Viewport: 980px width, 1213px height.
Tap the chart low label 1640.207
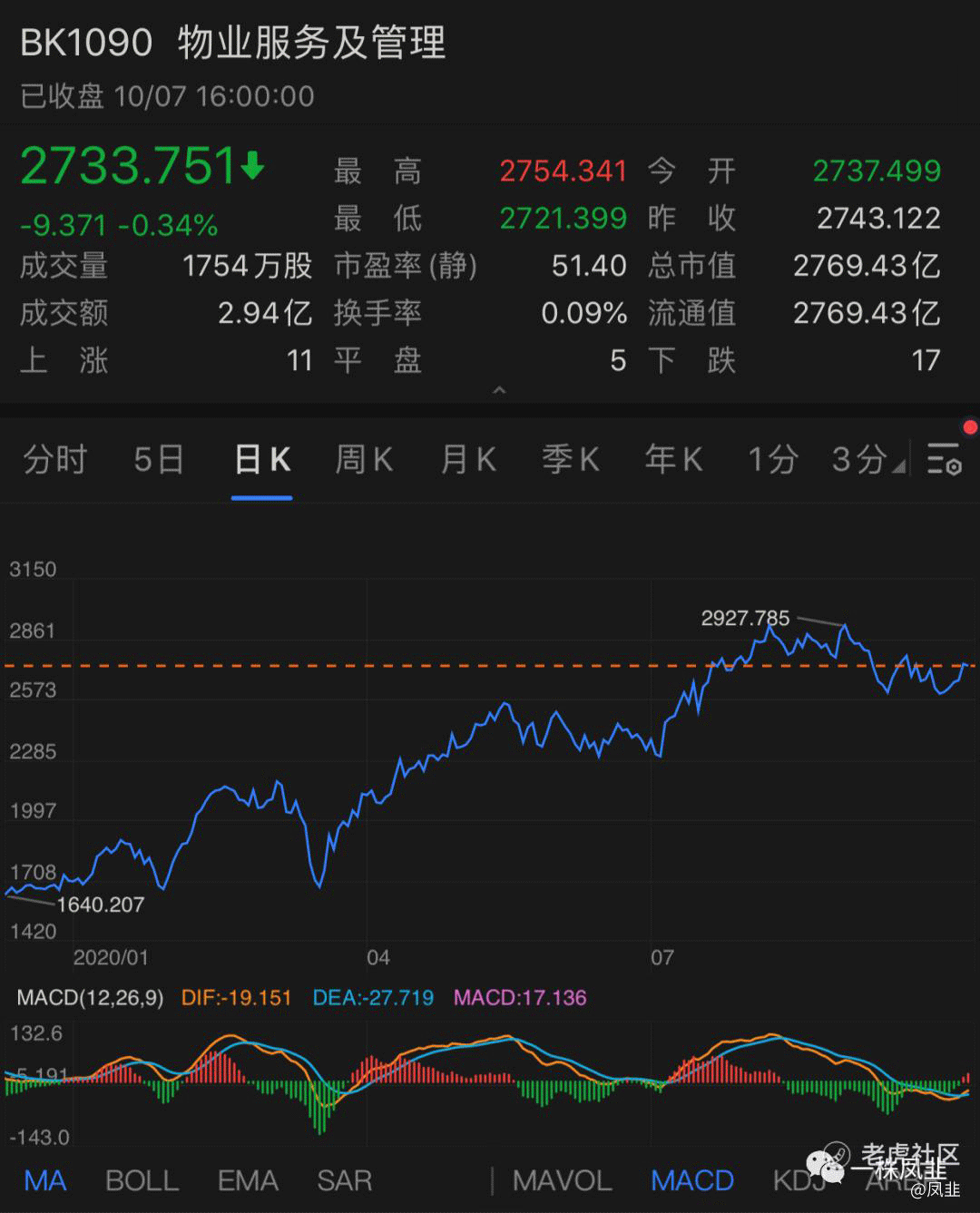point(100,905)
